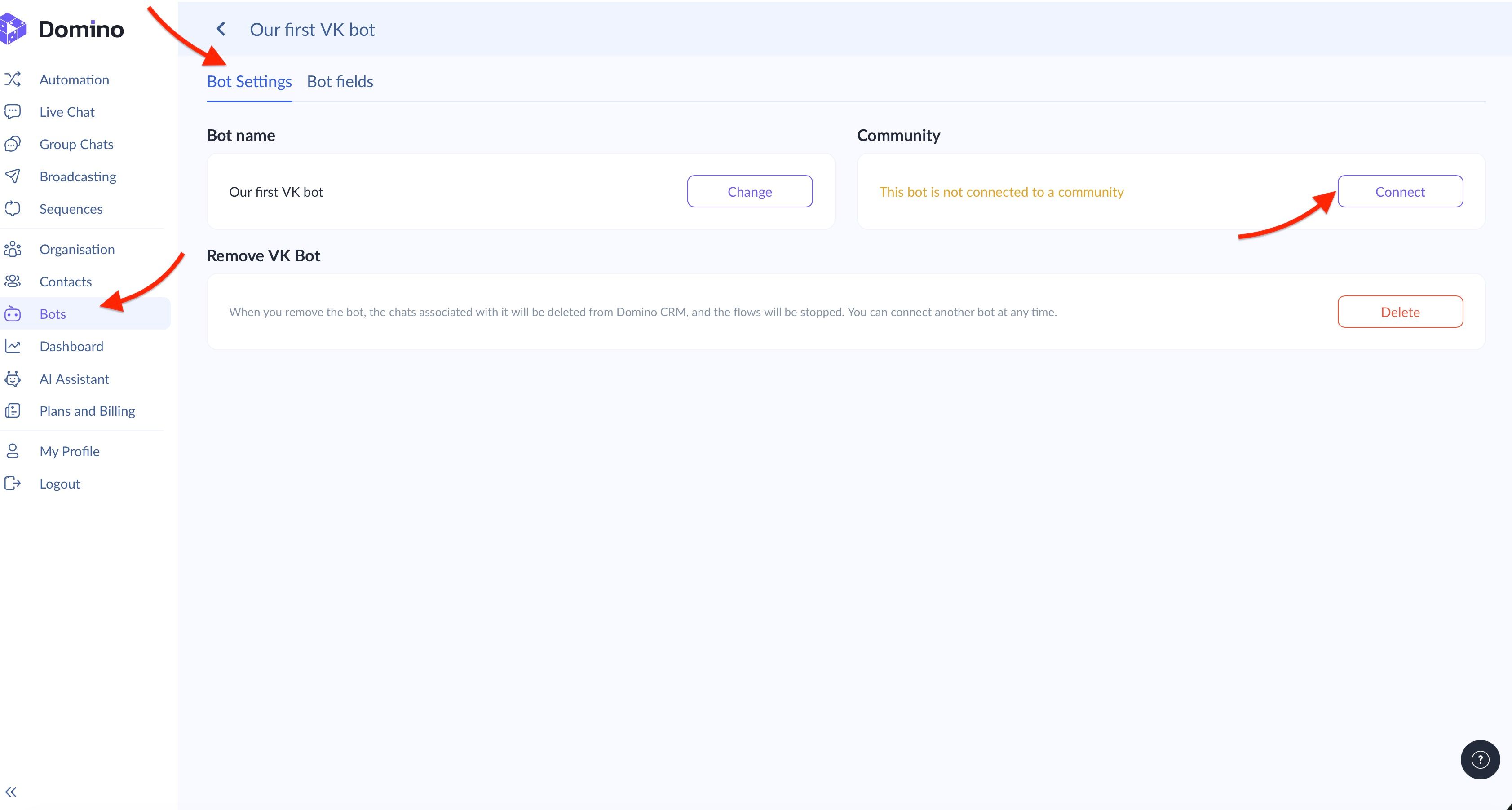Click the Dashboard chart icon

[12, 346]
